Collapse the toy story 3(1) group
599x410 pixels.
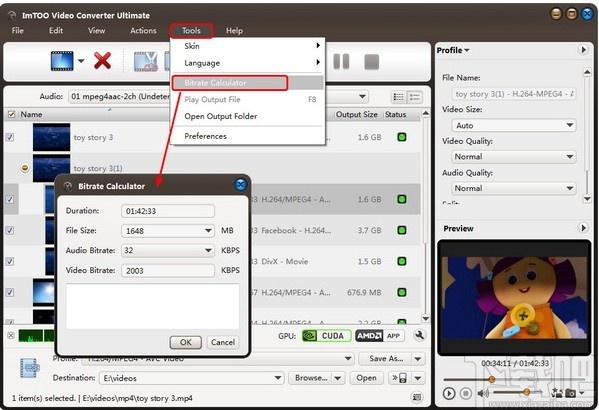pyautogui.click(x=25, y=168)
